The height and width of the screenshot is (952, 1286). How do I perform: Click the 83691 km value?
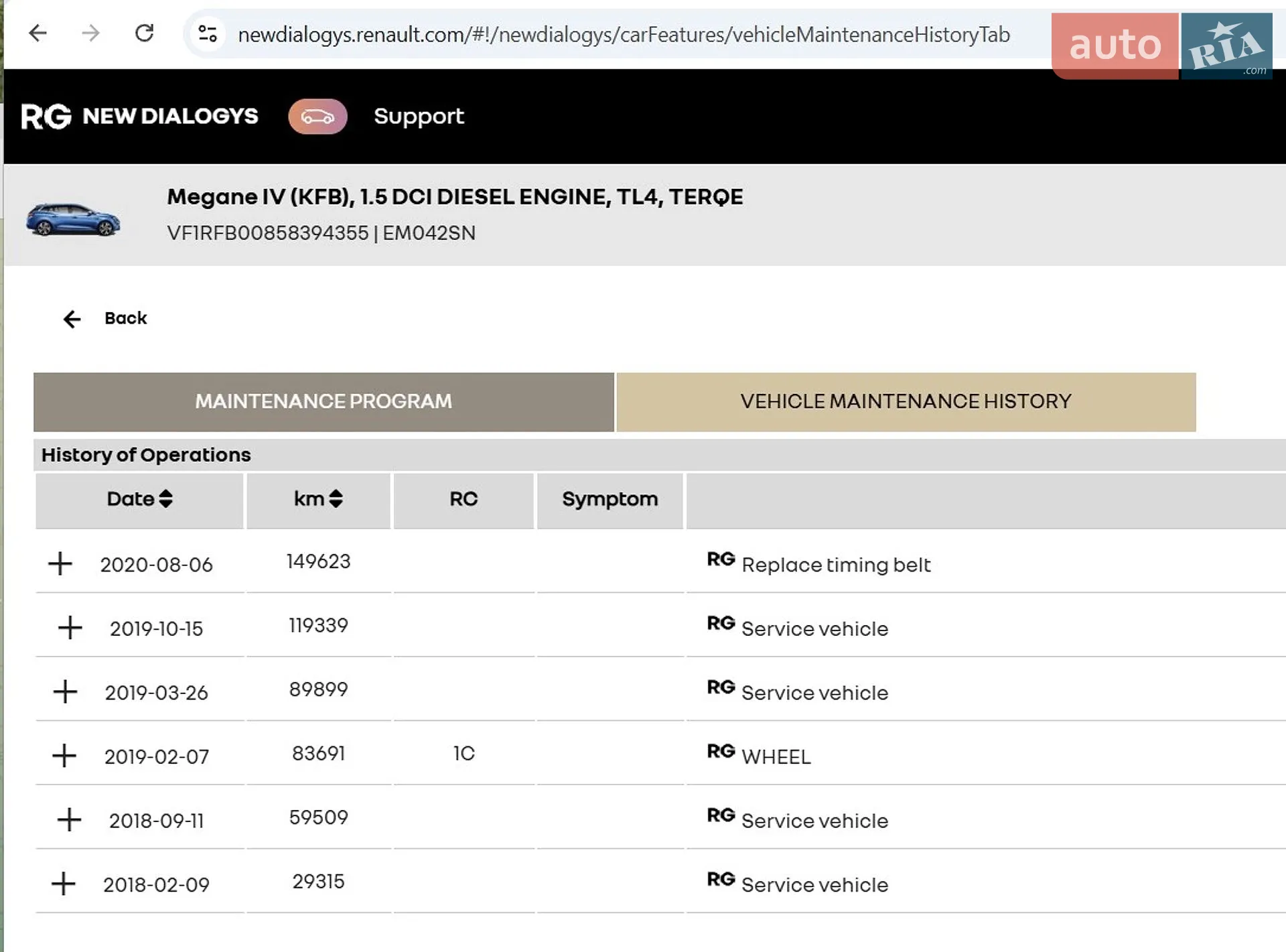pos(318,753)
